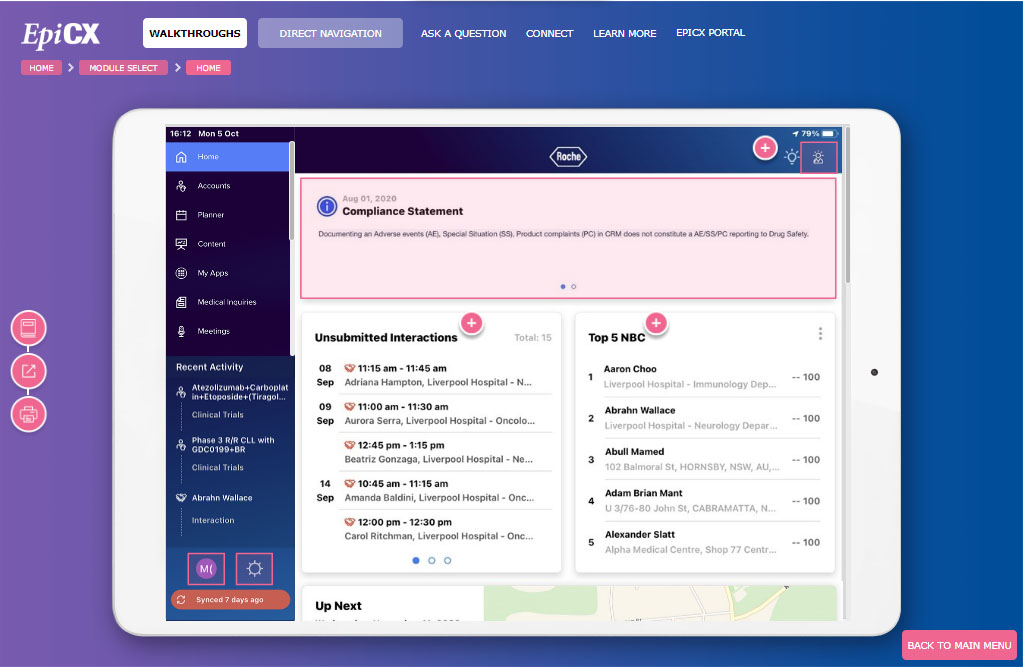The height and width of the screenshot is (667, 1023).
Task: Add a new unsubmitted interaction with the plus
Action: [471, 322]
